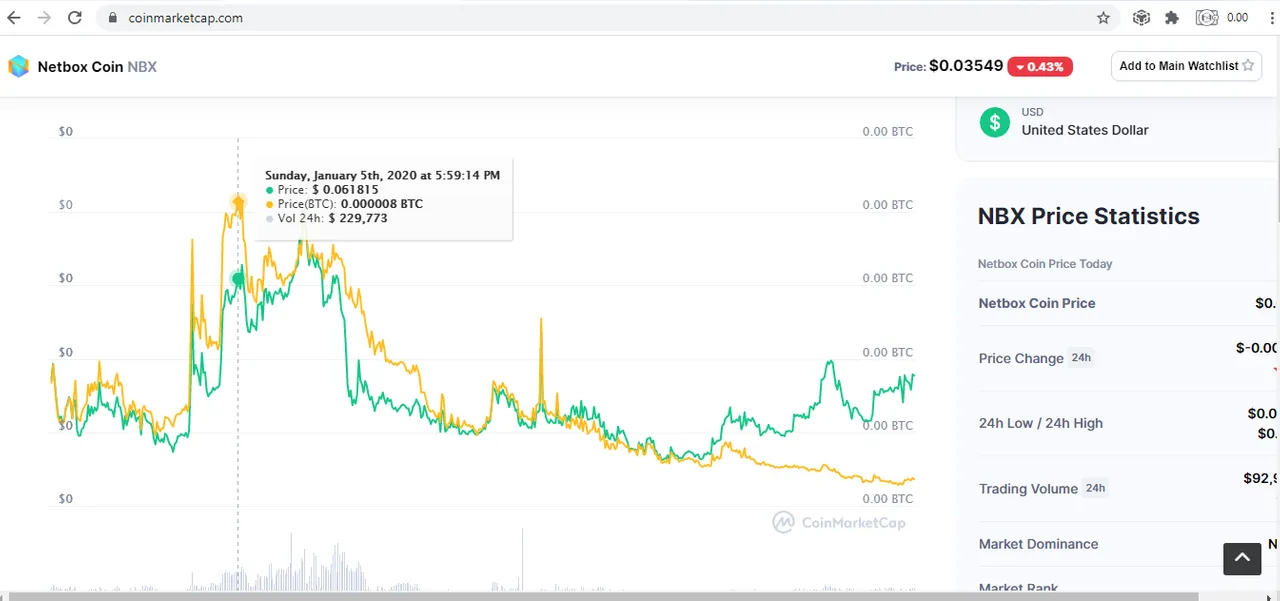This screenshot has width=1280, height=601.
Task: Click the tooltip 'Vol 24h: $229,773' line
Action: click(x=326, y=218)
